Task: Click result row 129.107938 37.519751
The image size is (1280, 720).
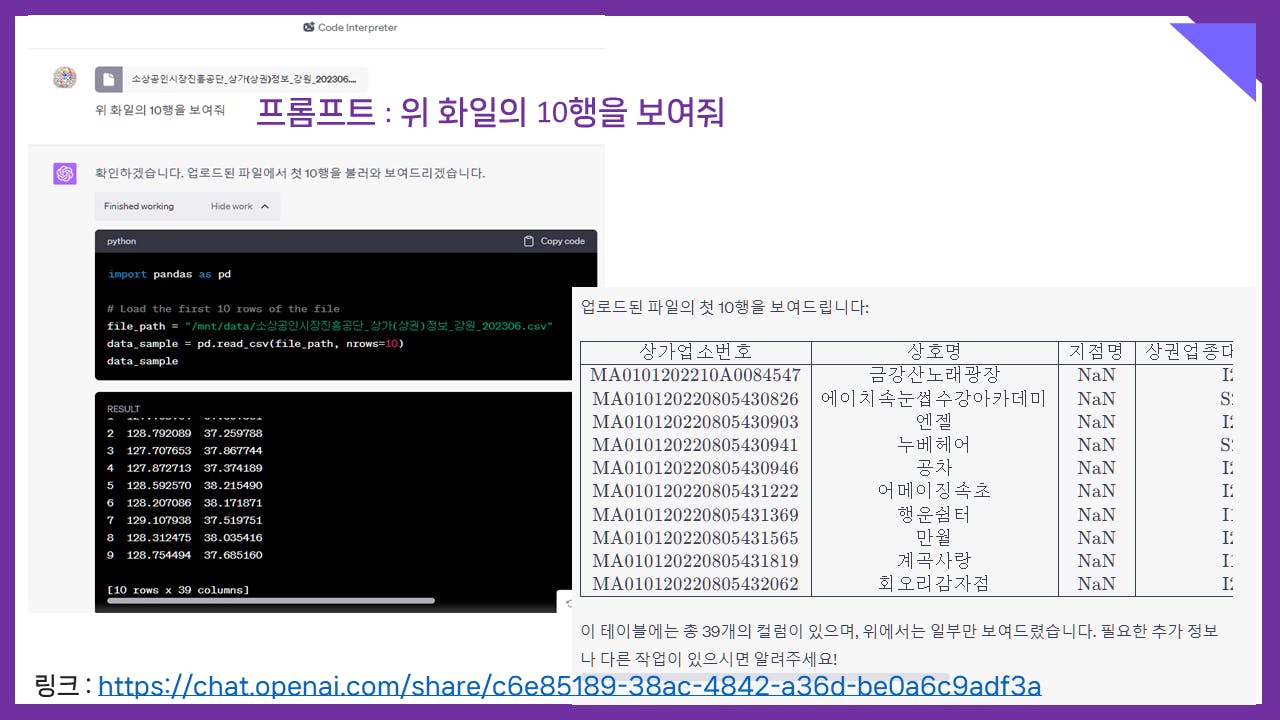Action: click(184, 521)
